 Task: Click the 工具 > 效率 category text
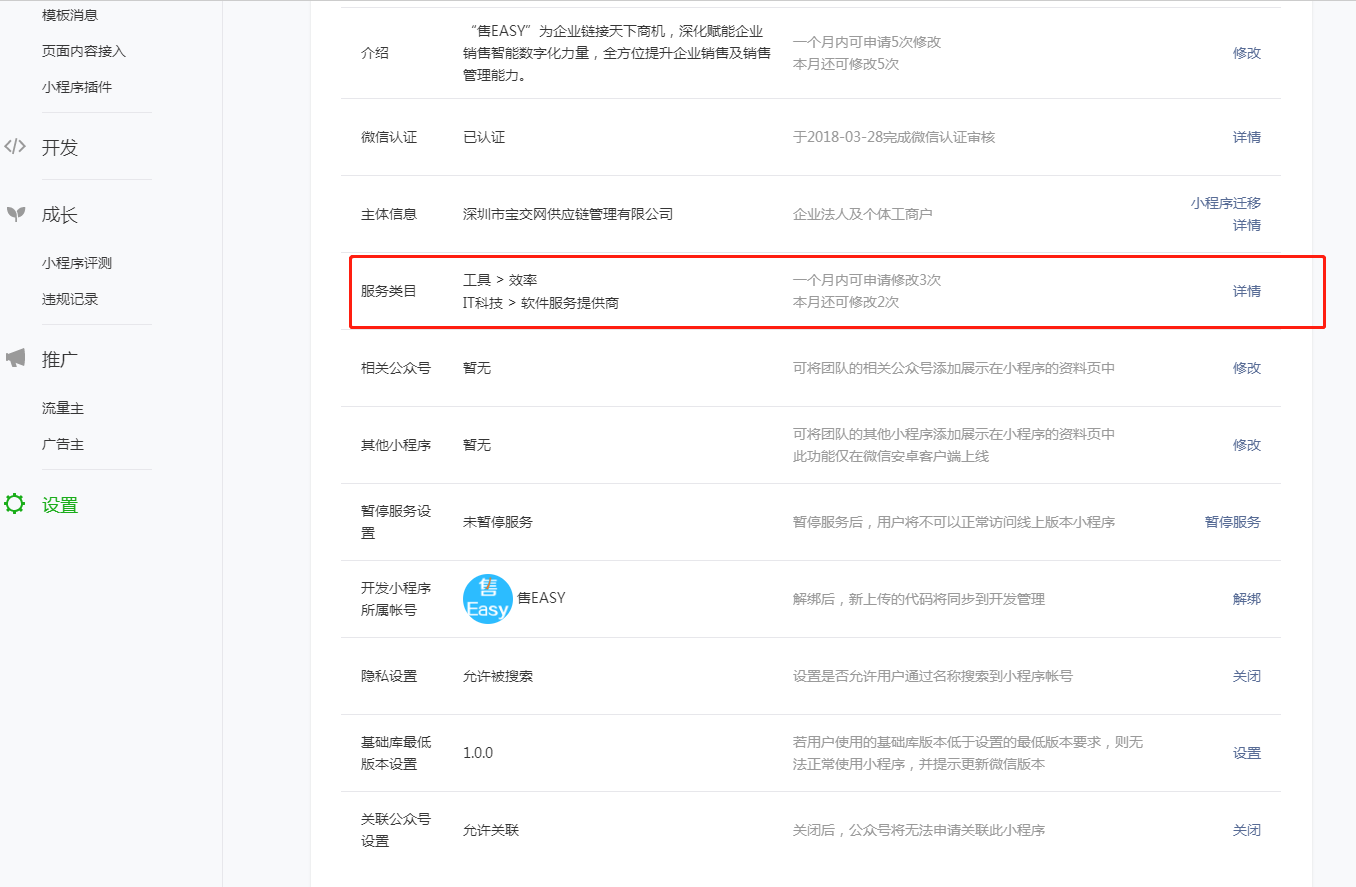pyautogui.click(x=500, y=280)
